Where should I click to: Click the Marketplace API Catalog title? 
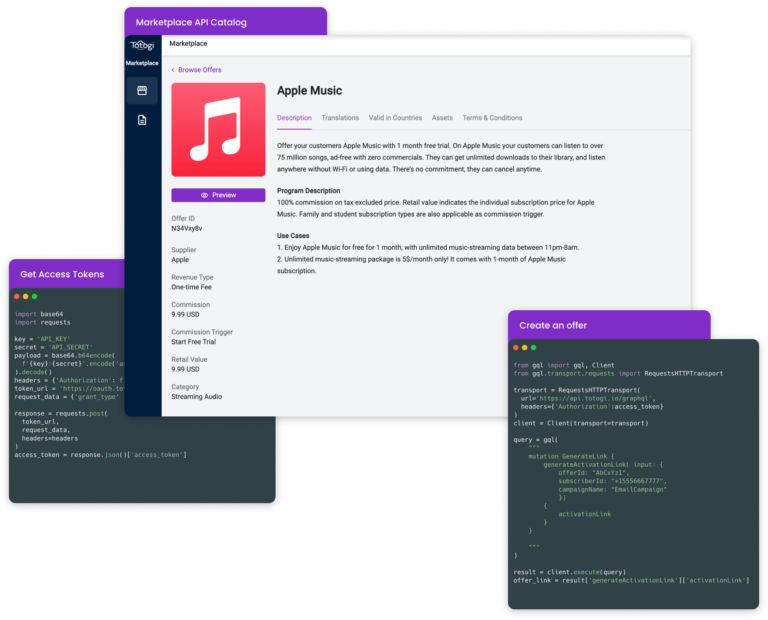tap(191, 23)
